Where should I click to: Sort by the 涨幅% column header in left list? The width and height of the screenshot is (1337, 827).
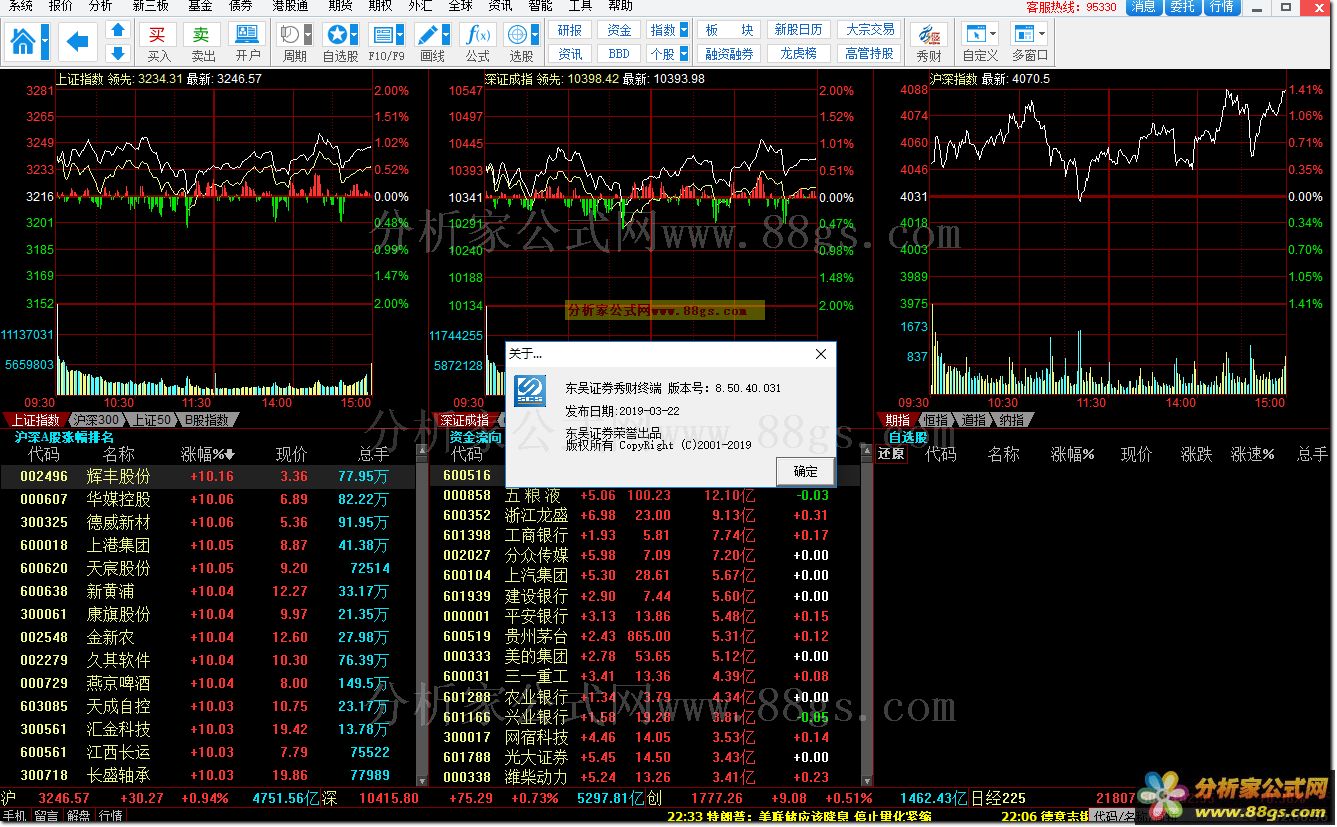click(207, 454)
